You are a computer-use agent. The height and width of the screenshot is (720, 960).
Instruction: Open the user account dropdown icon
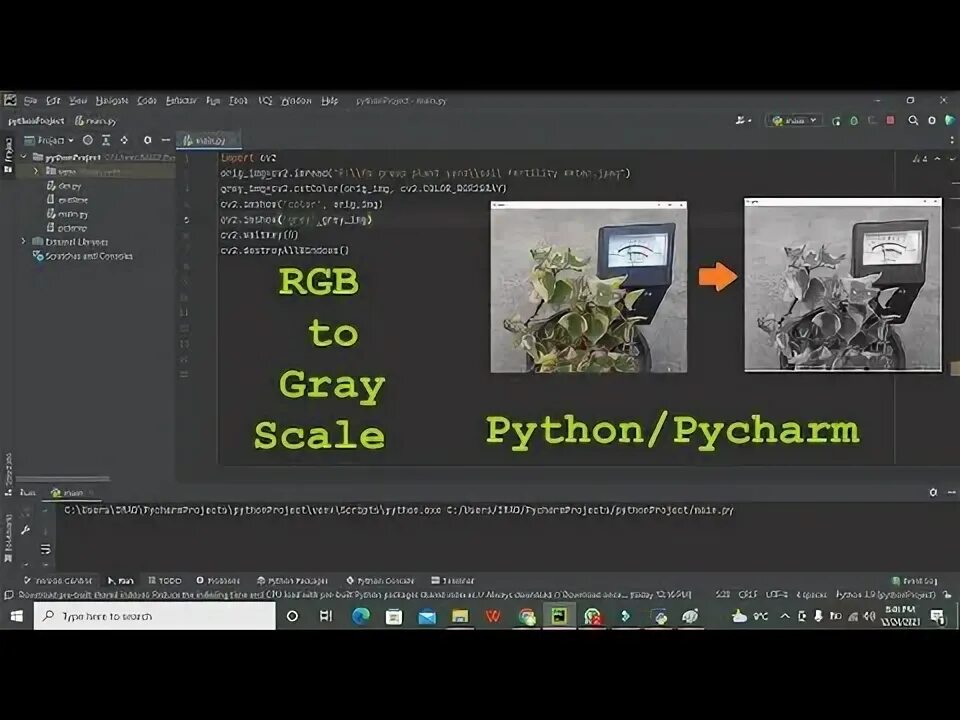(743, 121)
